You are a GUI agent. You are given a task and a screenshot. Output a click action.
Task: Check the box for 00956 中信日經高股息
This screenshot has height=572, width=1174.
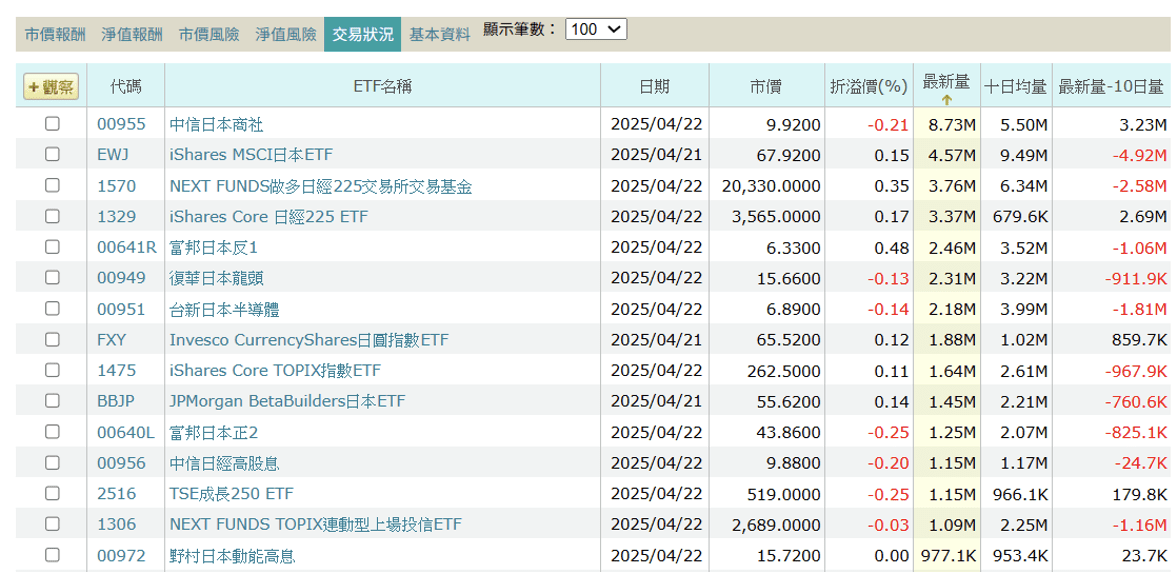[52, 462]
